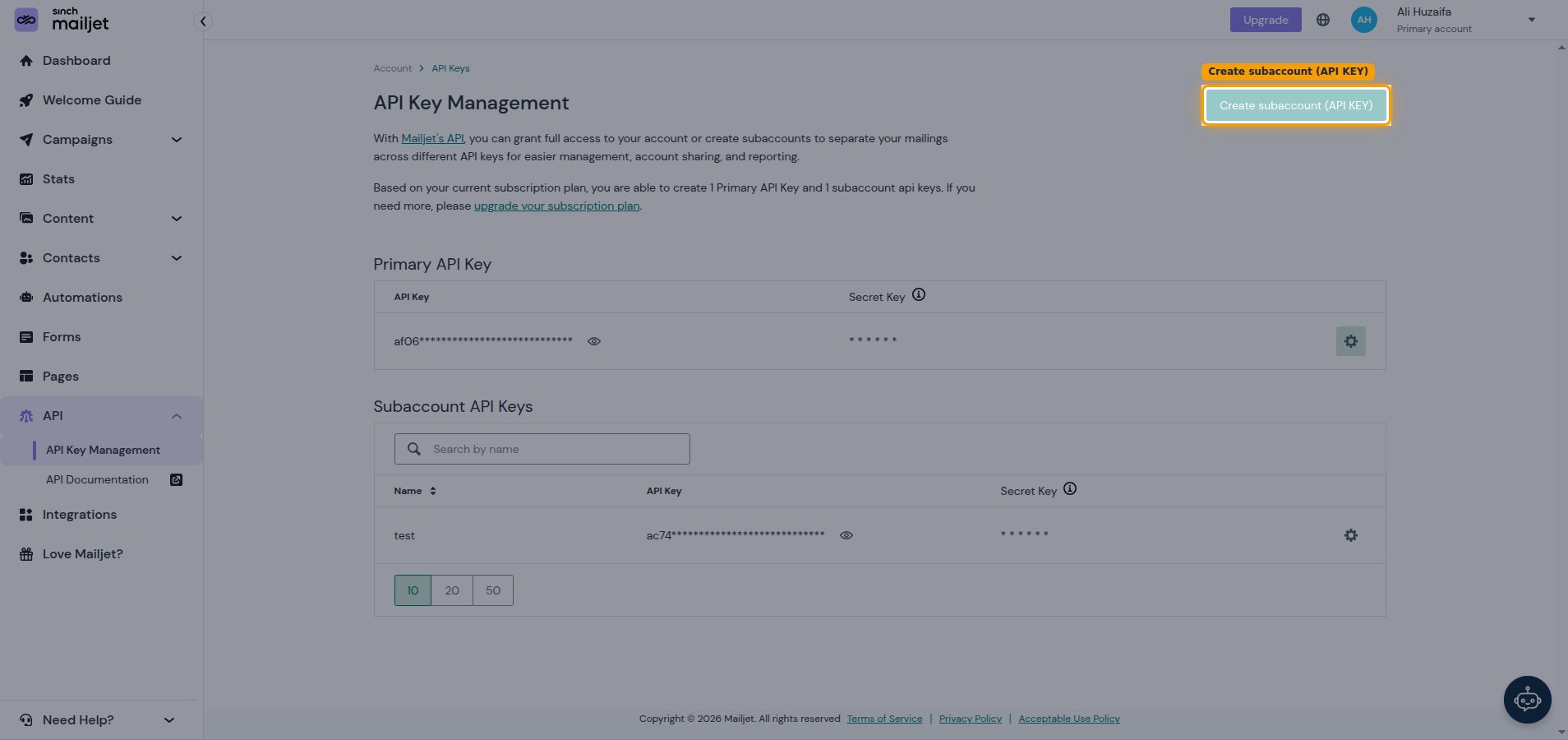Show 10 rows per page
Screen dimensions: 1568x740
click(x=413, y=590)
